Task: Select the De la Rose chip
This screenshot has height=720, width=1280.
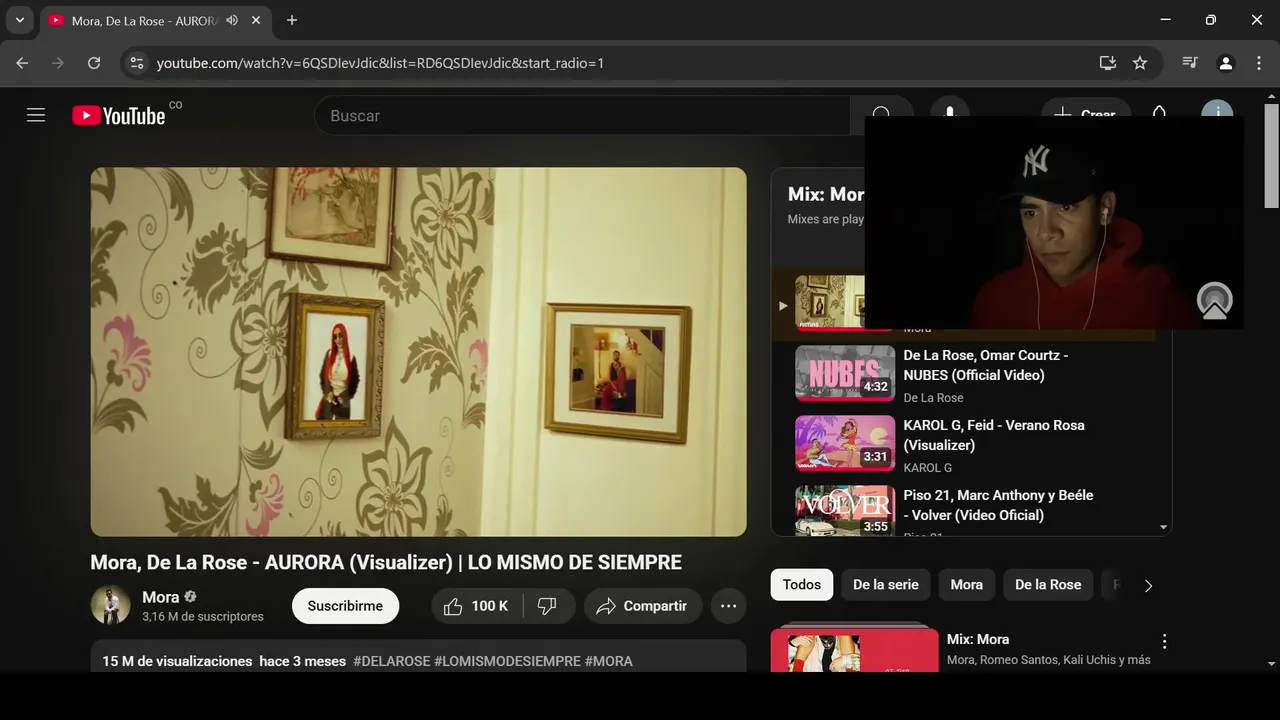Action: [1048, 584]
